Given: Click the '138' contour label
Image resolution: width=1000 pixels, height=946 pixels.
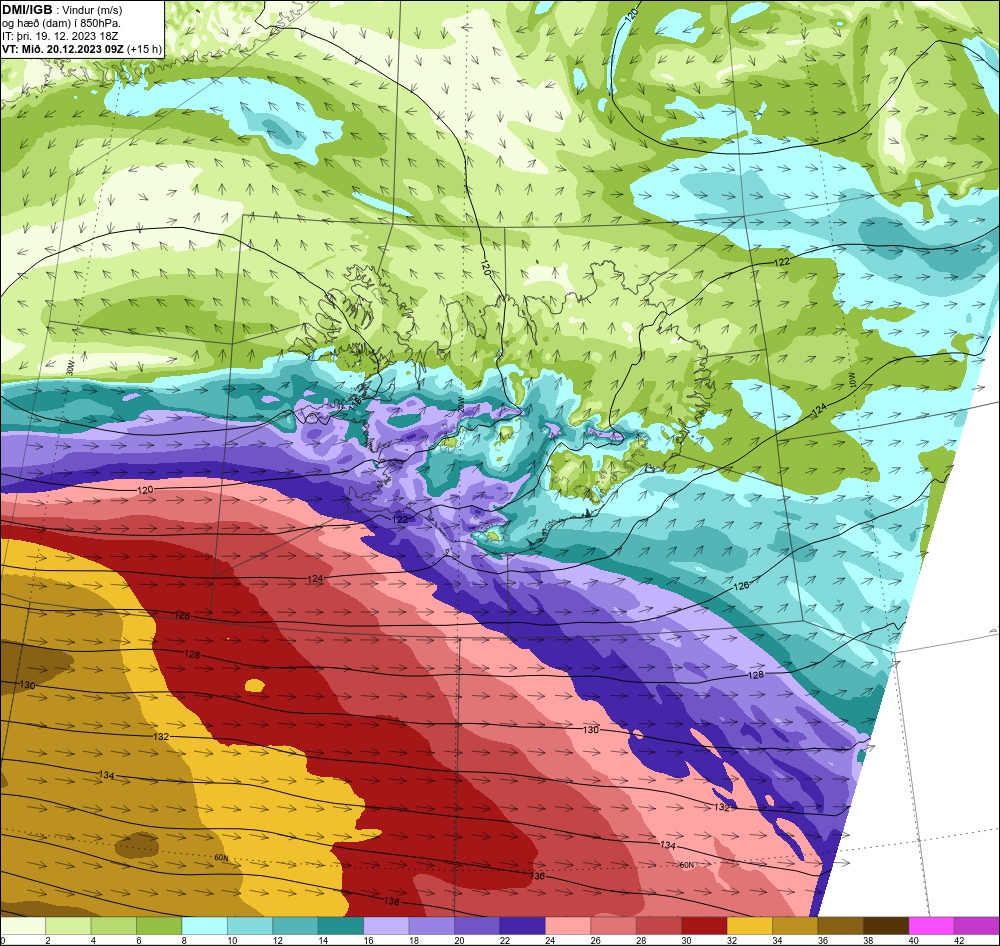Looking at the screenshot, I should [392, 901].
